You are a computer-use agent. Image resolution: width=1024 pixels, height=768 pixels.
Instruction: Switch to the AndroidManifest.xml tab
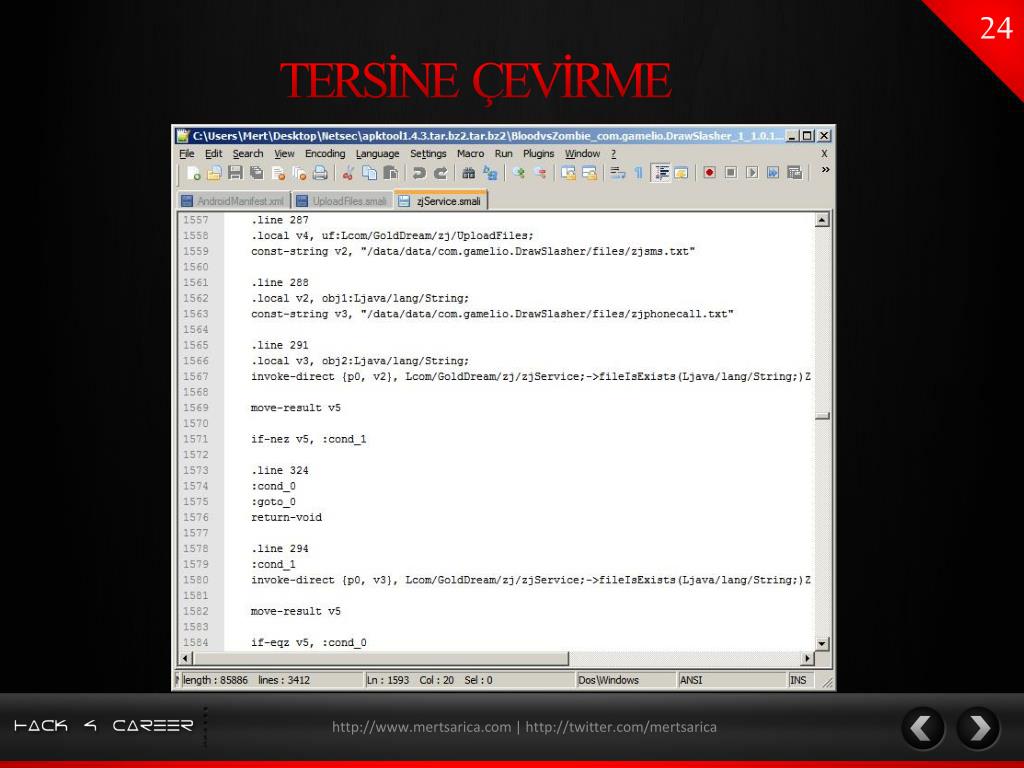coord(234,201)
